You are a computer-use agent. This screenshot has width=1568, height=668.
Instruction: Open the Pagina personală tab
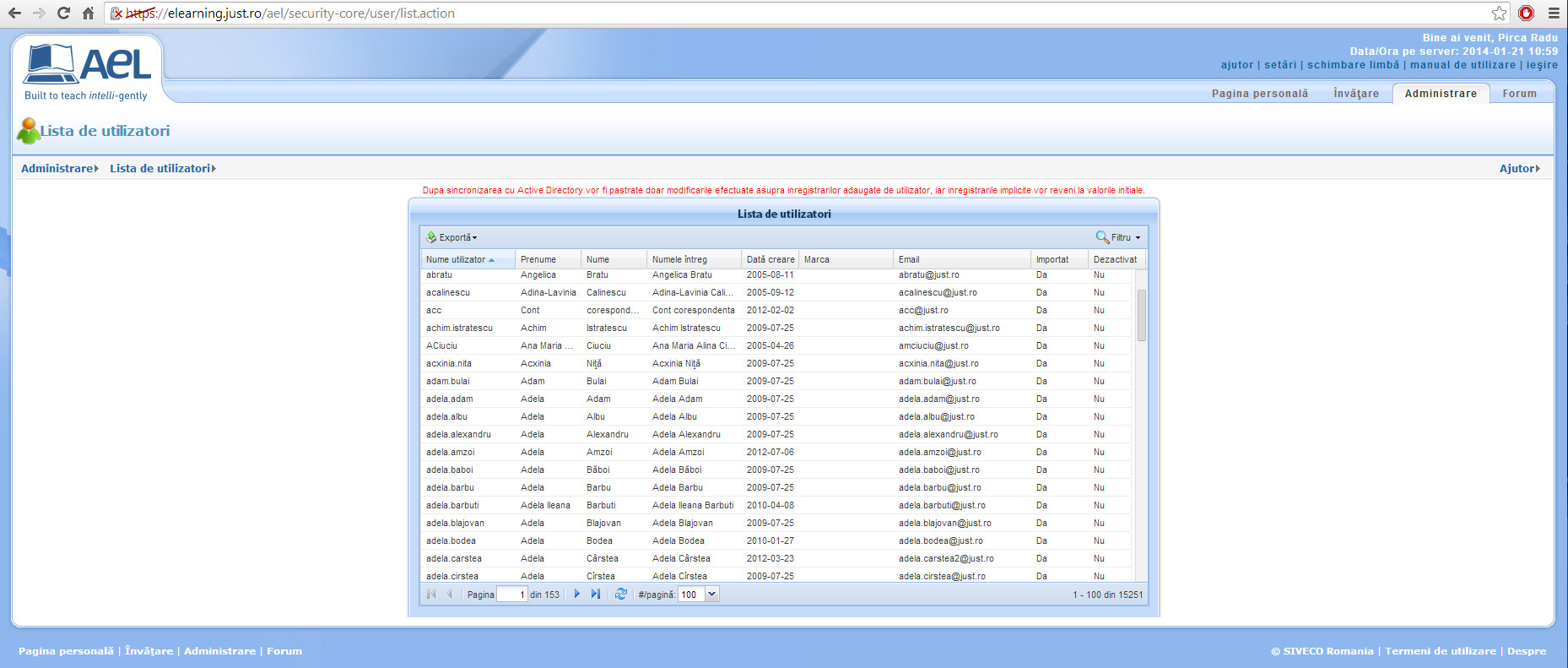click(x=1259, y=94)
